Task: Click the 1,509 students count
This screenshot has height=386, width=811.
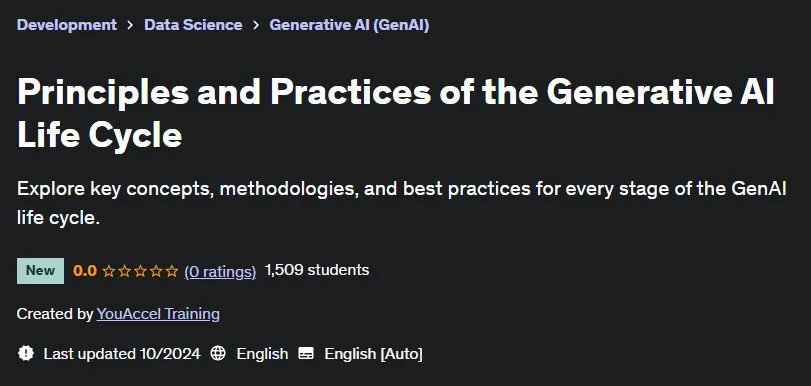Action: (317, 270)
